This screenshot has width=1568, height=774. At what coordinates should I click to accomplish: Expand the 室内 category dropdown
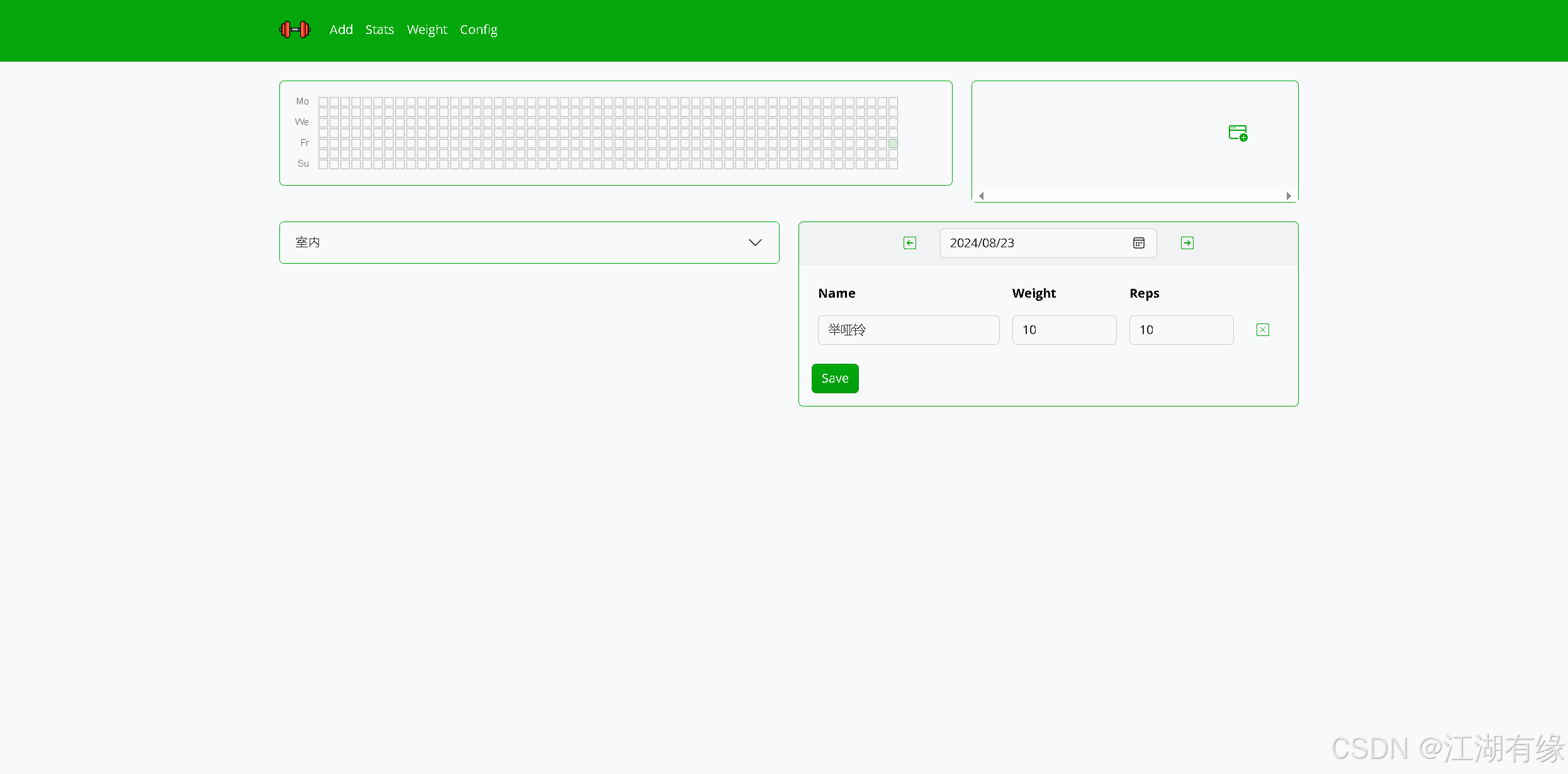click(529, 242)
